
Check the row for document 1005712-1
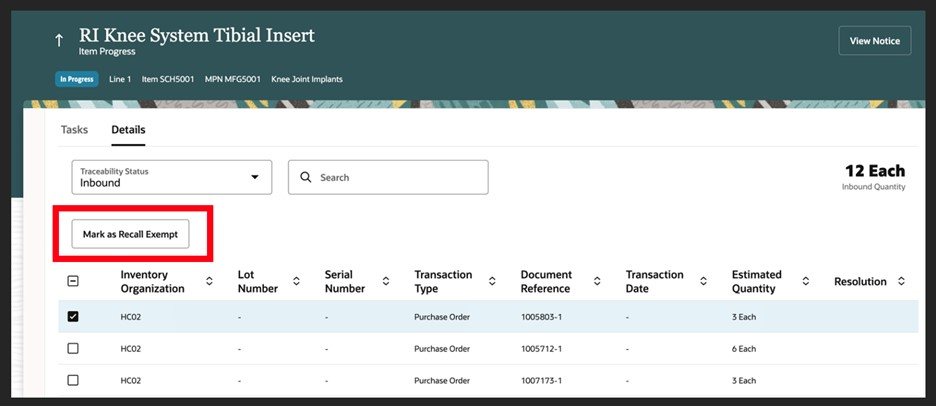pos(73,349)
